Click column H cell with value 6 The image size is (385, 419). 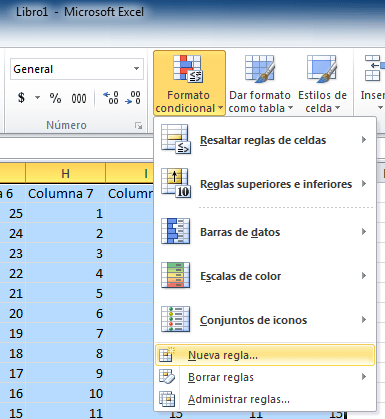point(65,313)
